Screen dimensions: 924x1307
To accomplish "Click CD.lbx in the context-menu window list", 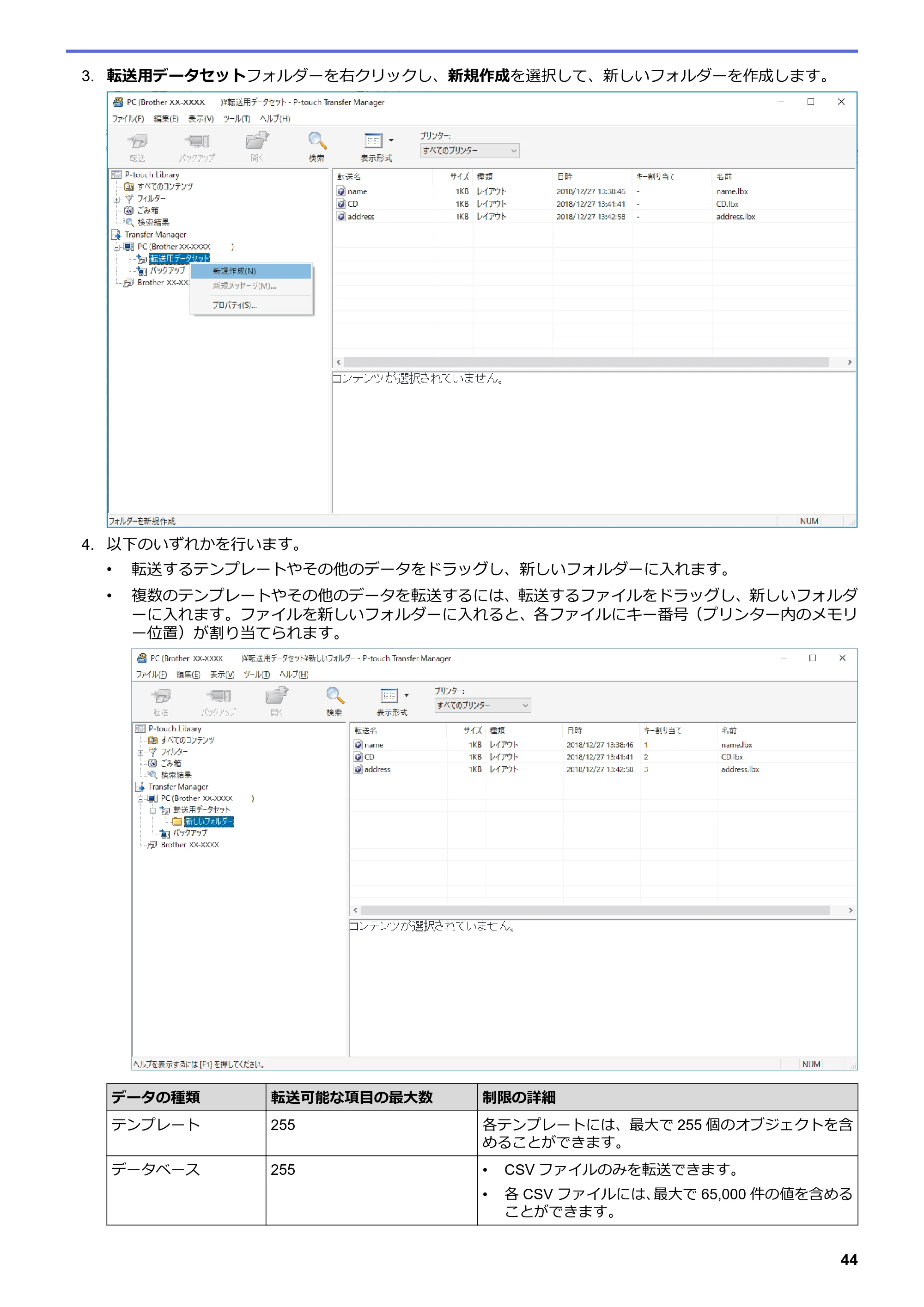I will click(727, 204).
